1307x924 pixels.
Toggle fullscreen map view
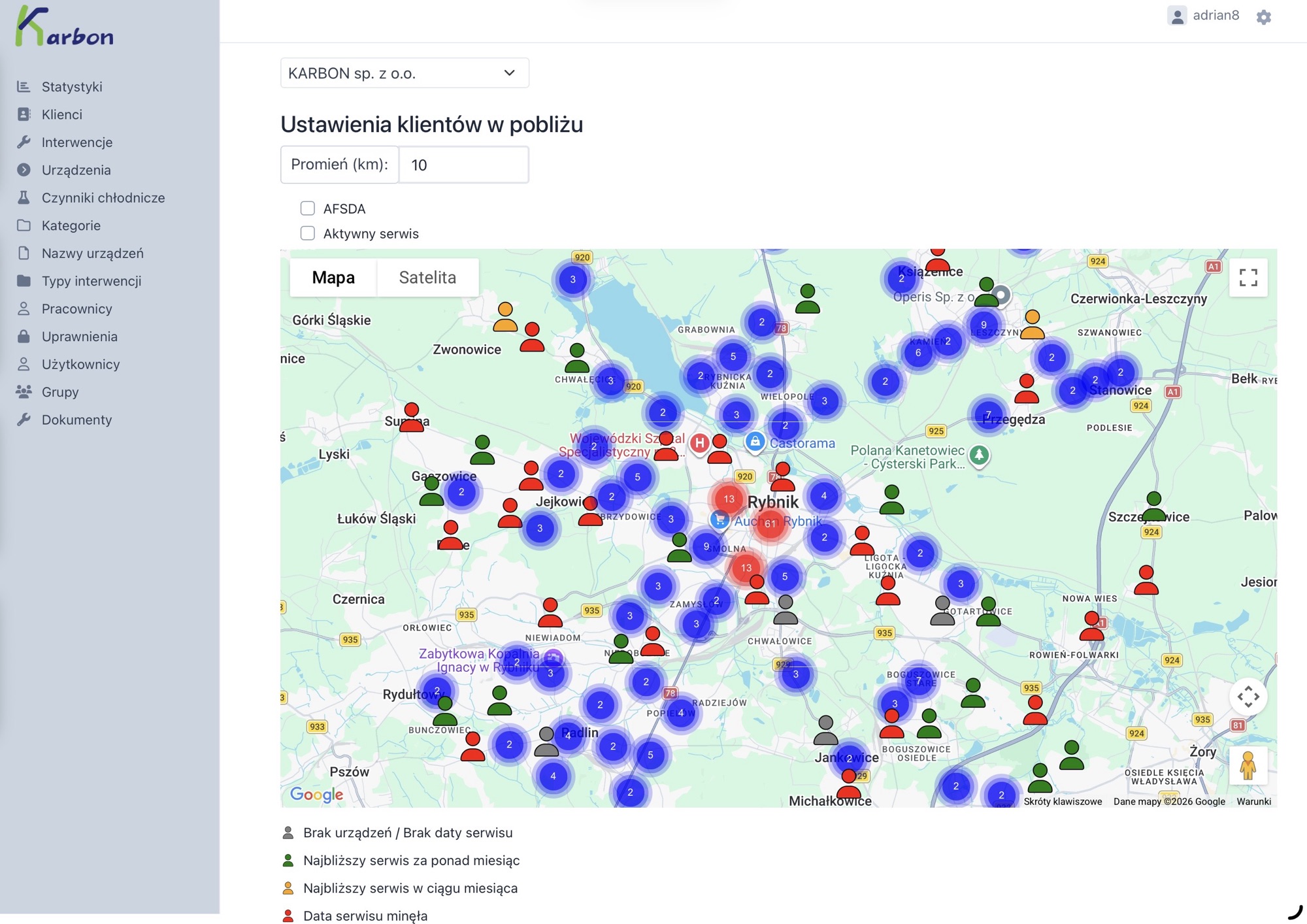1248,278
